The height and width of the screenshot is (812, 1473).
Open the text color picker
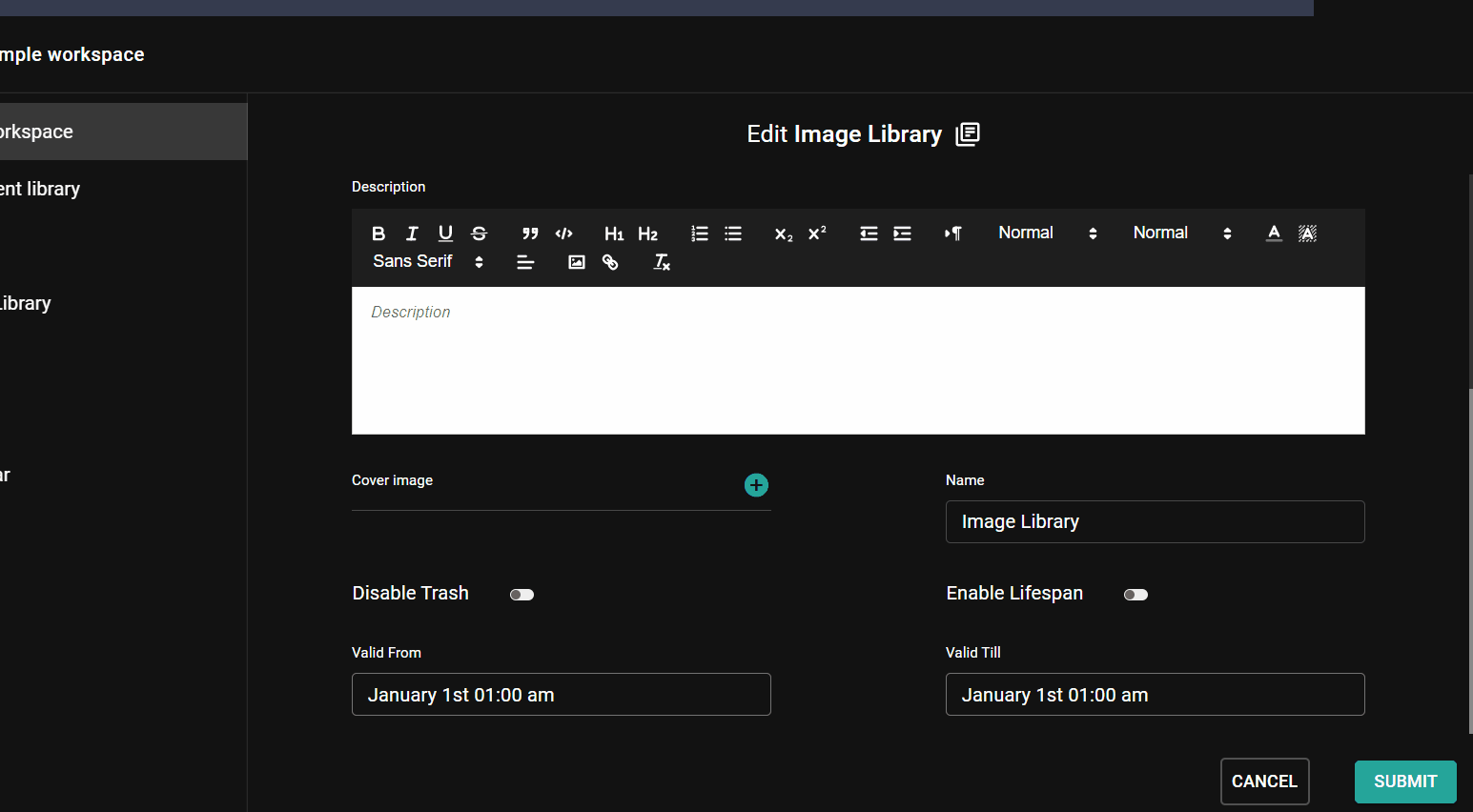(1274, 233)
